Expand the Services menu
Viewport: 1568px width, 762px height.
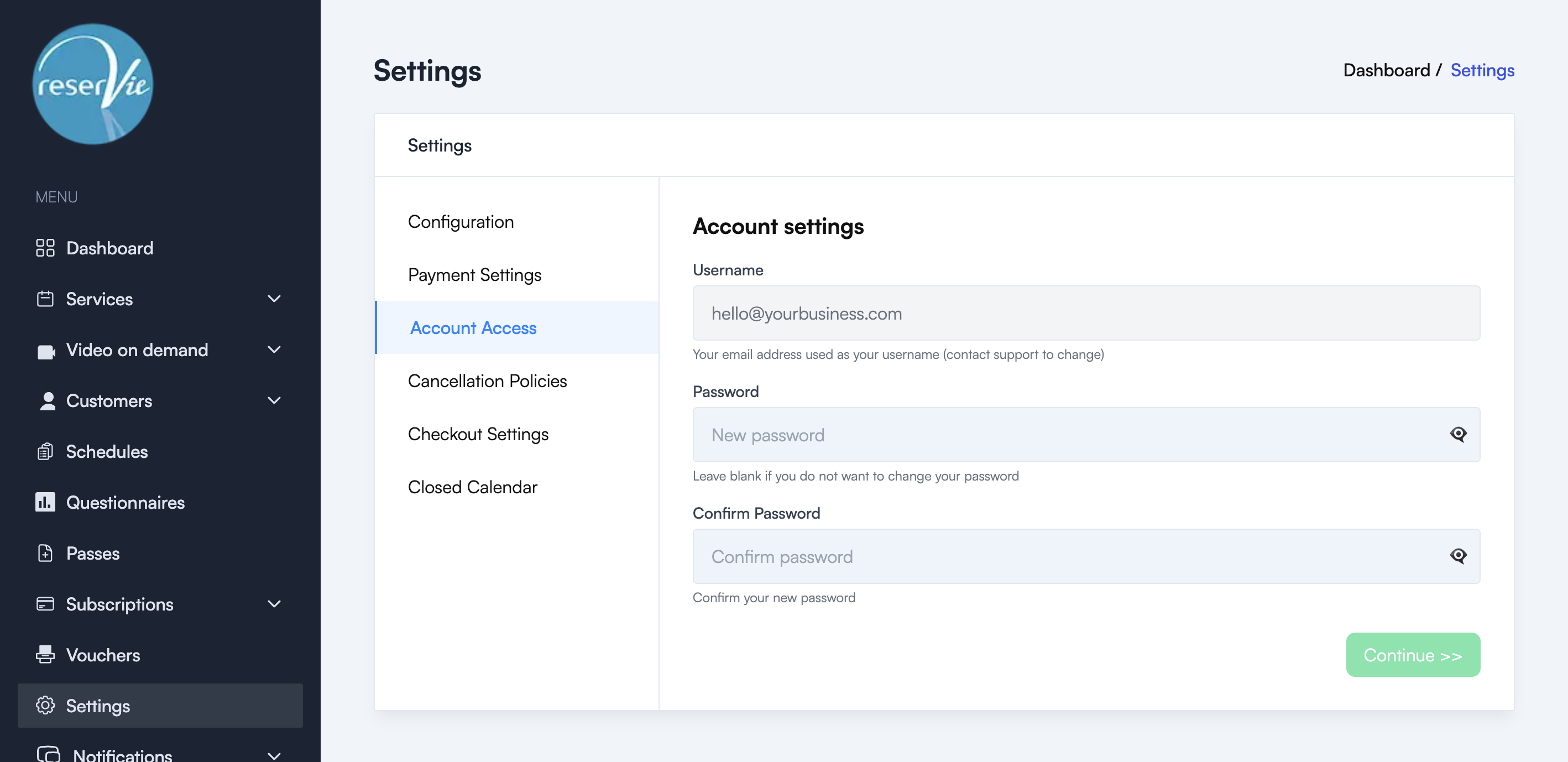274,299
